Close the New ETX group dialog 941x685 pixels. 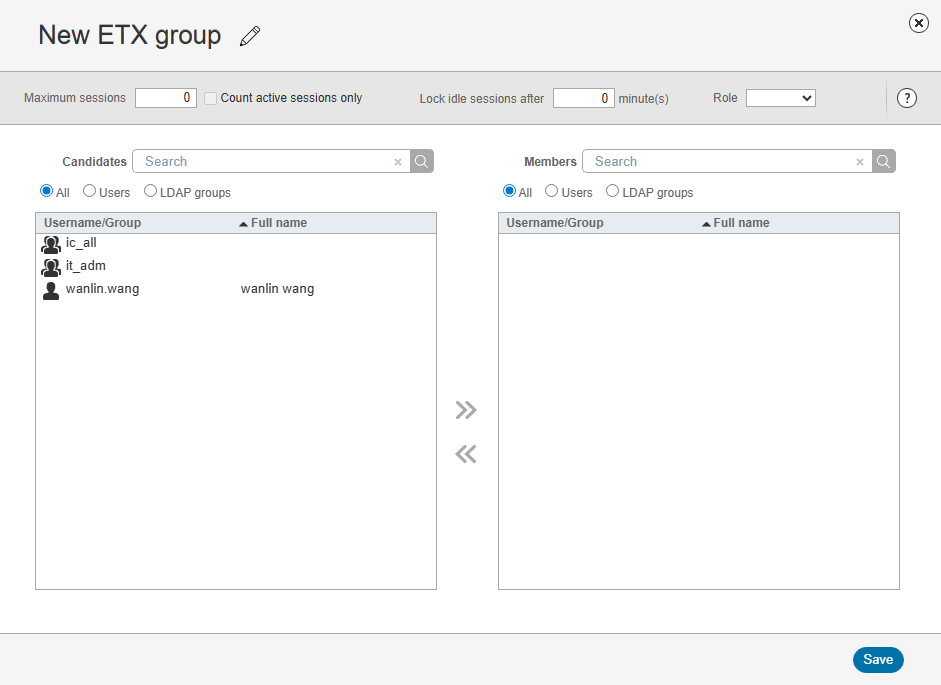coord(918,23)
